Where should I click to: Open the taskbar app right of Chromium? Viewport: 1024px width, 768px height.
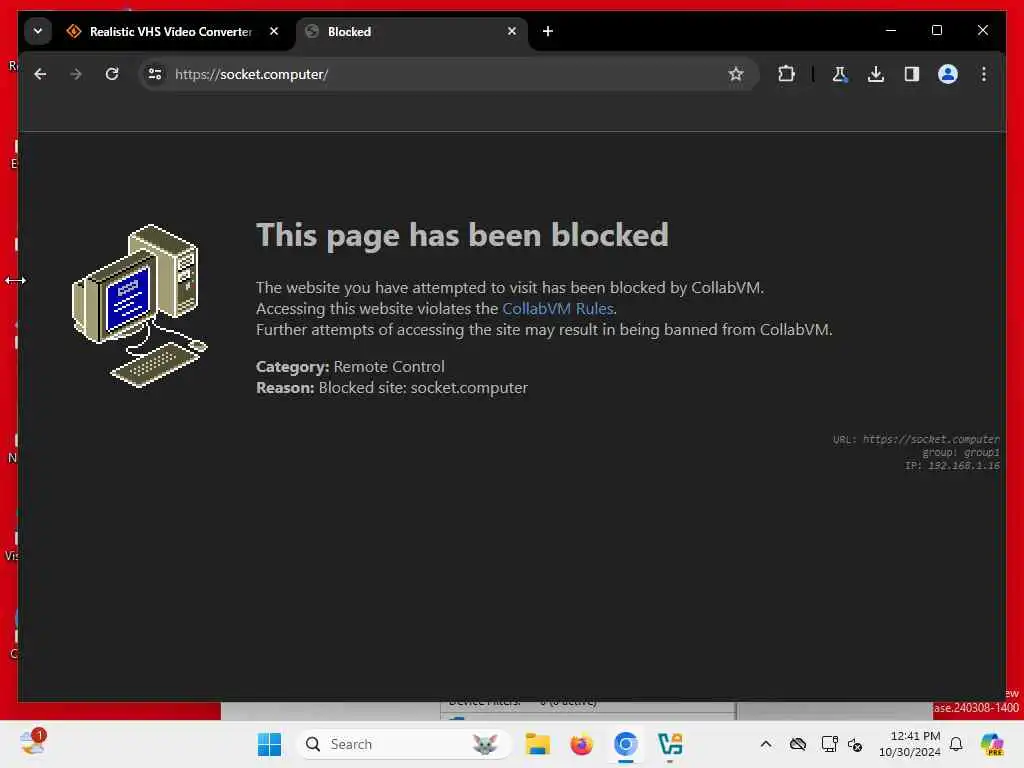pos(670,744)
